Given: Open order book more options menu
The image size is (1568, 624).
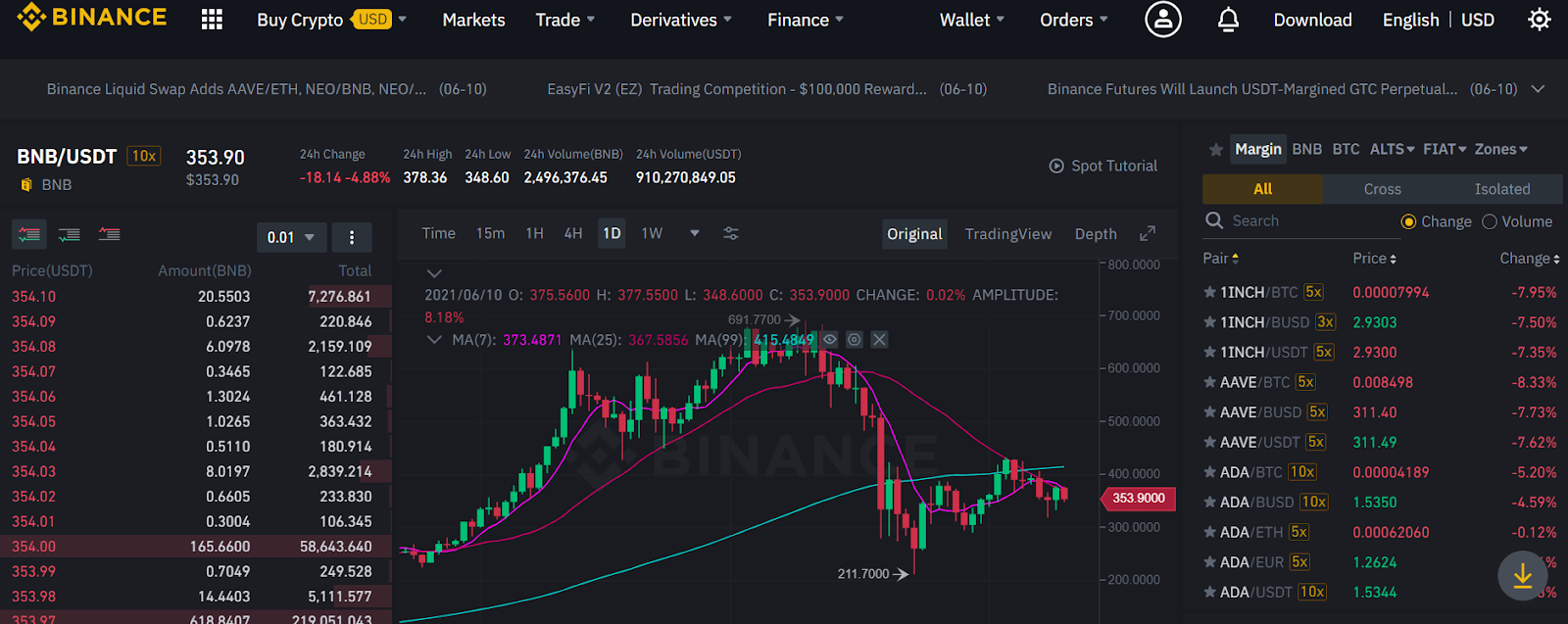Looking at the screenshot, I should tap(352, 237).
